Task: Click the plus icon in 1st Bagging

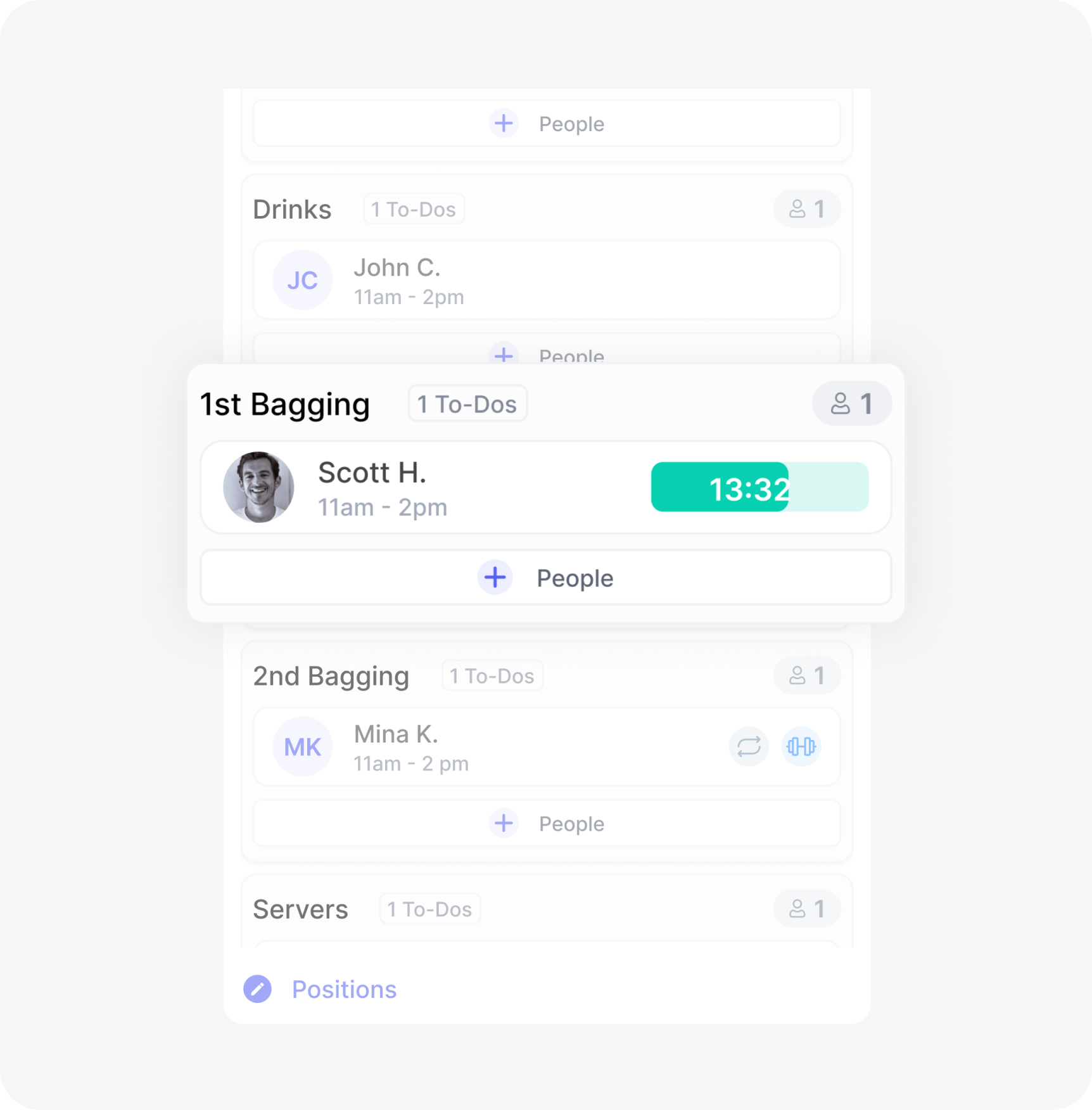Action: 495,577
